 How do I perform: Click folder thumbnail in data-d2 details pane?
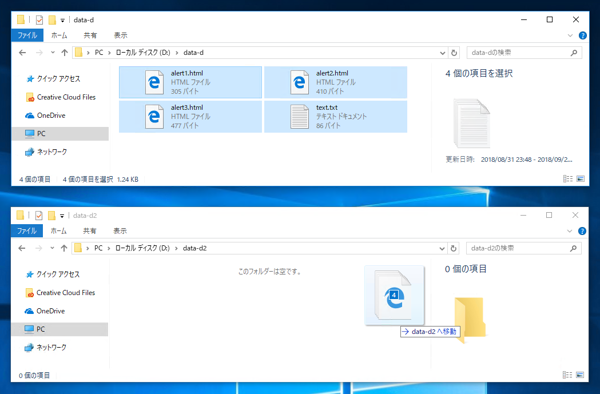[x=470, y=320]
